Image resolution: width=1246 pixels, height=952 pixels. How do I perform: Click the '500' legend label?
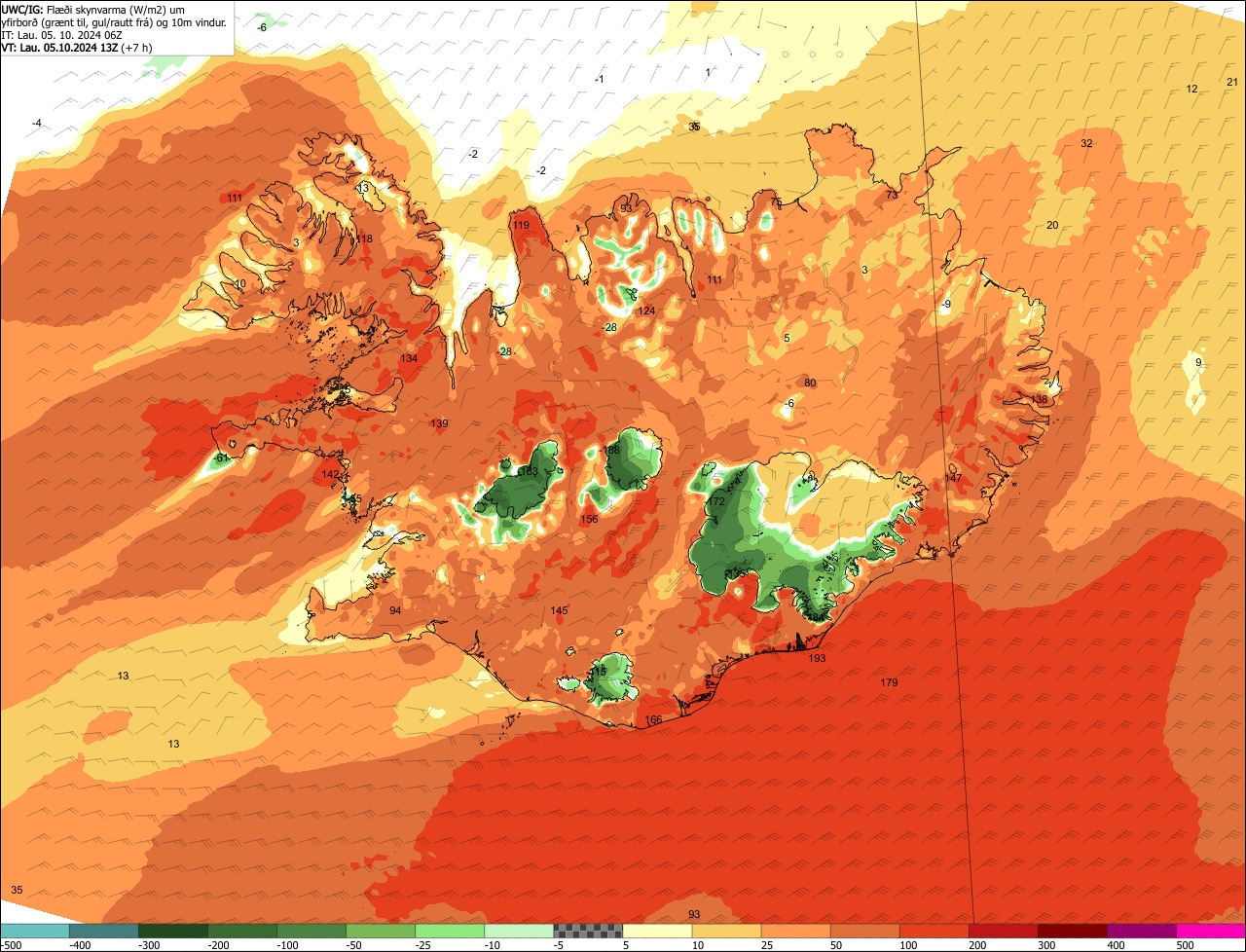click(x=1187, y=944)
